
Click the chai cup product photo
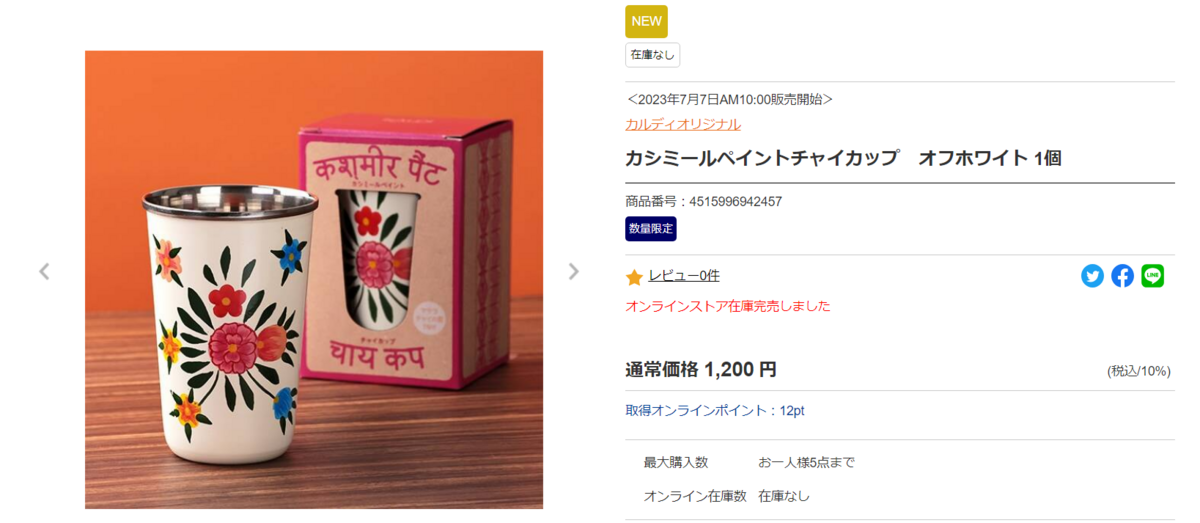[314, 279]
